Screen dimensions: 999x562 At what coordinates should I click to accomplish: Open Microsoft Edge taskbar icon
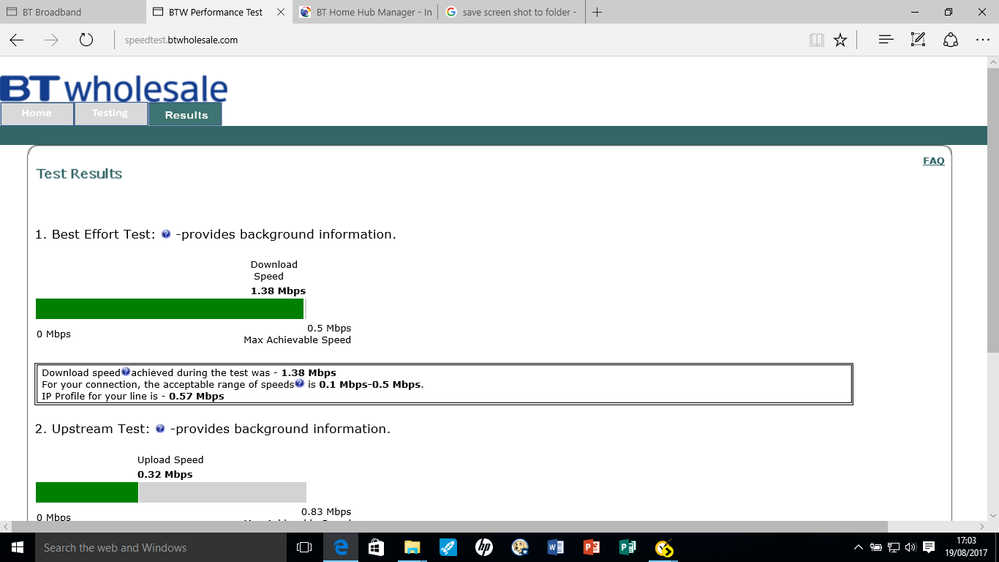coord(341,547)
